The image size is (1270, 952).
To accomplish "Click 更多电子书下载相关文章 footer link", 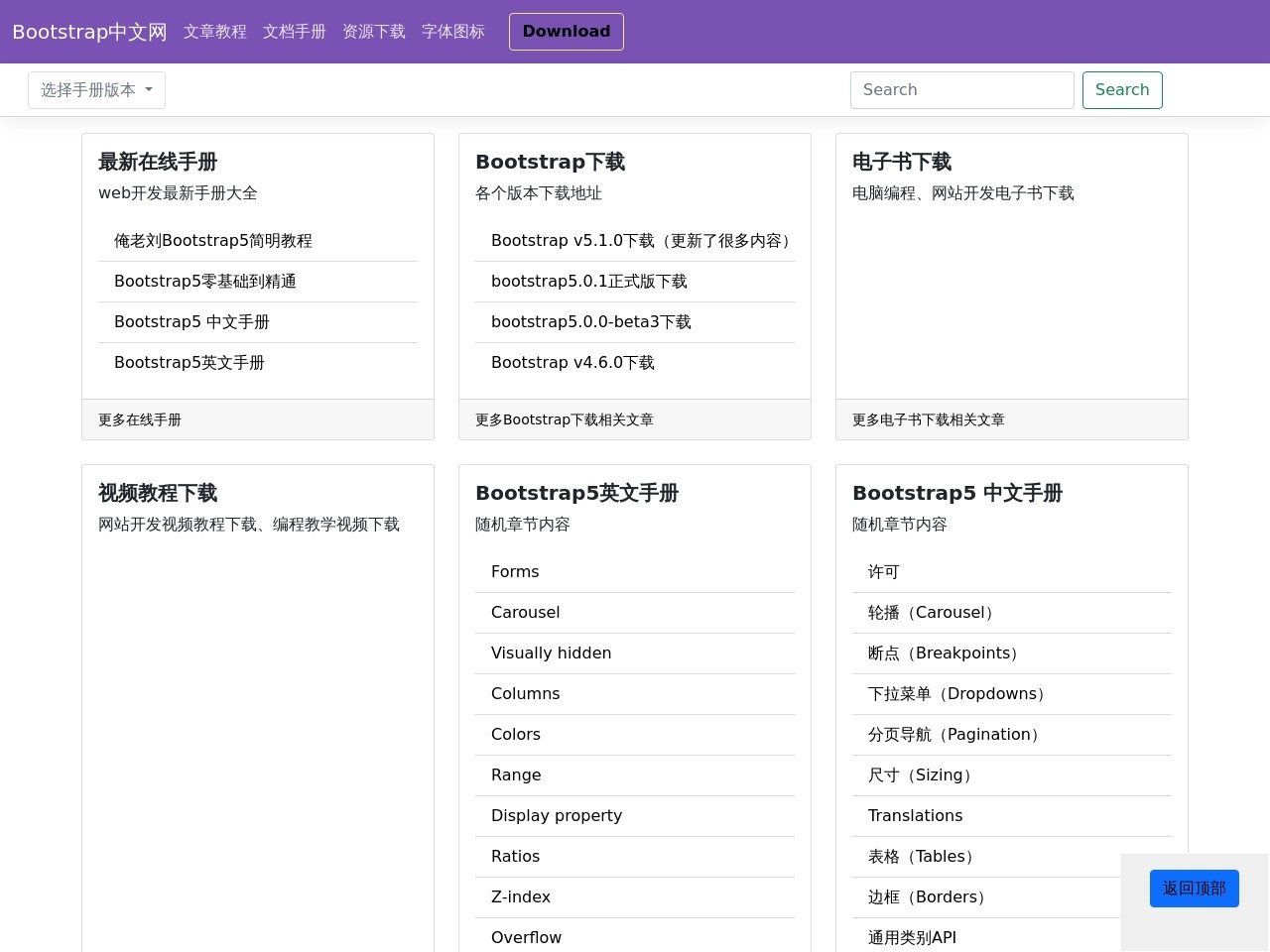I will 929,419.
